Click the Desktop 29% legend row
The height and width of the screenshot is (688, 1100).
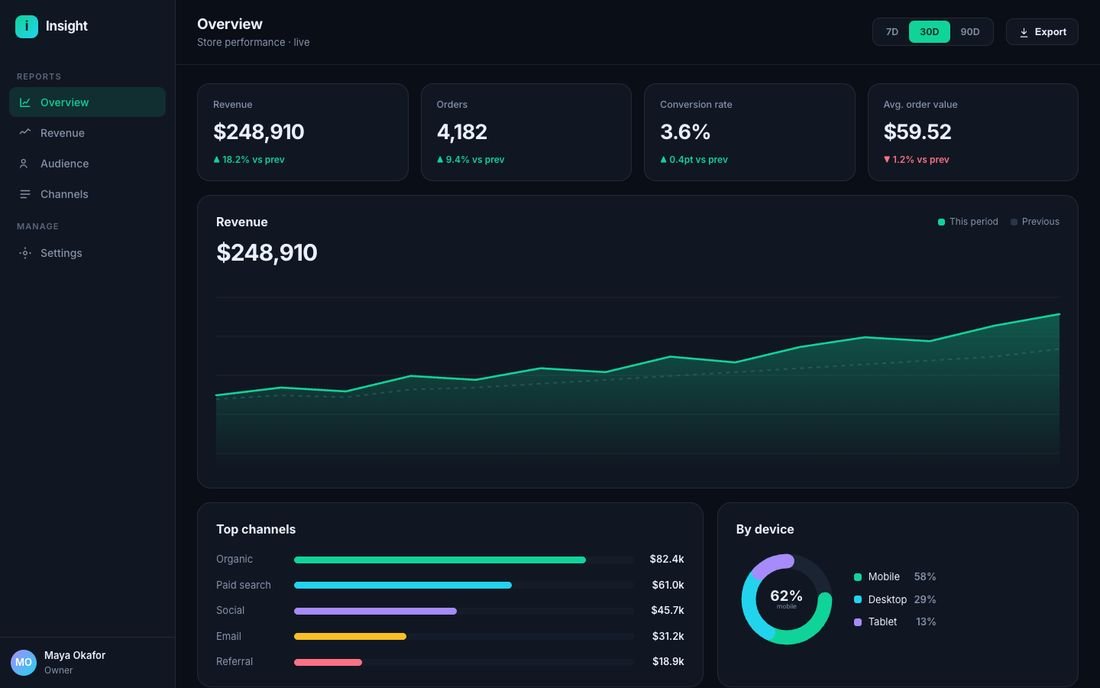click(x=895, y=600)
